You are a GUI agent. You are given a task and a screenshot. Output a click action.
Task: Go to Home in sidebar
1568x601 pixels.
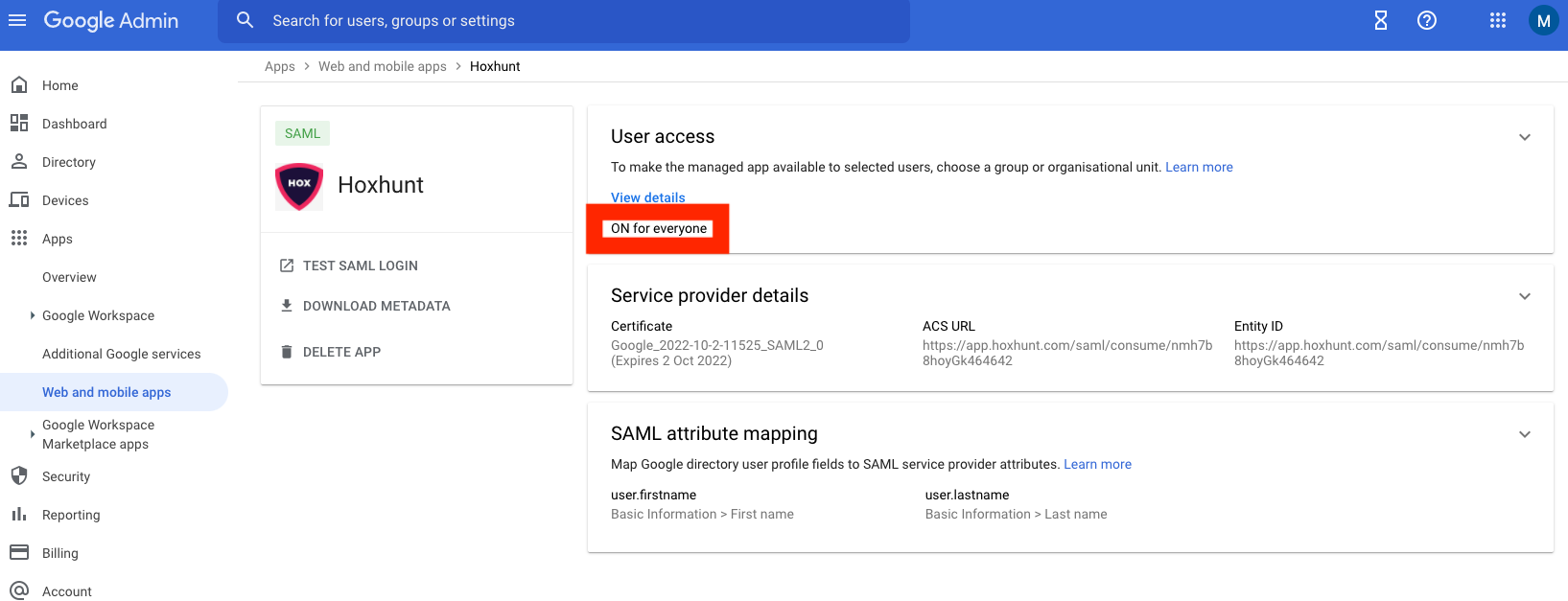pyautogui.click(x=60, y=85)
